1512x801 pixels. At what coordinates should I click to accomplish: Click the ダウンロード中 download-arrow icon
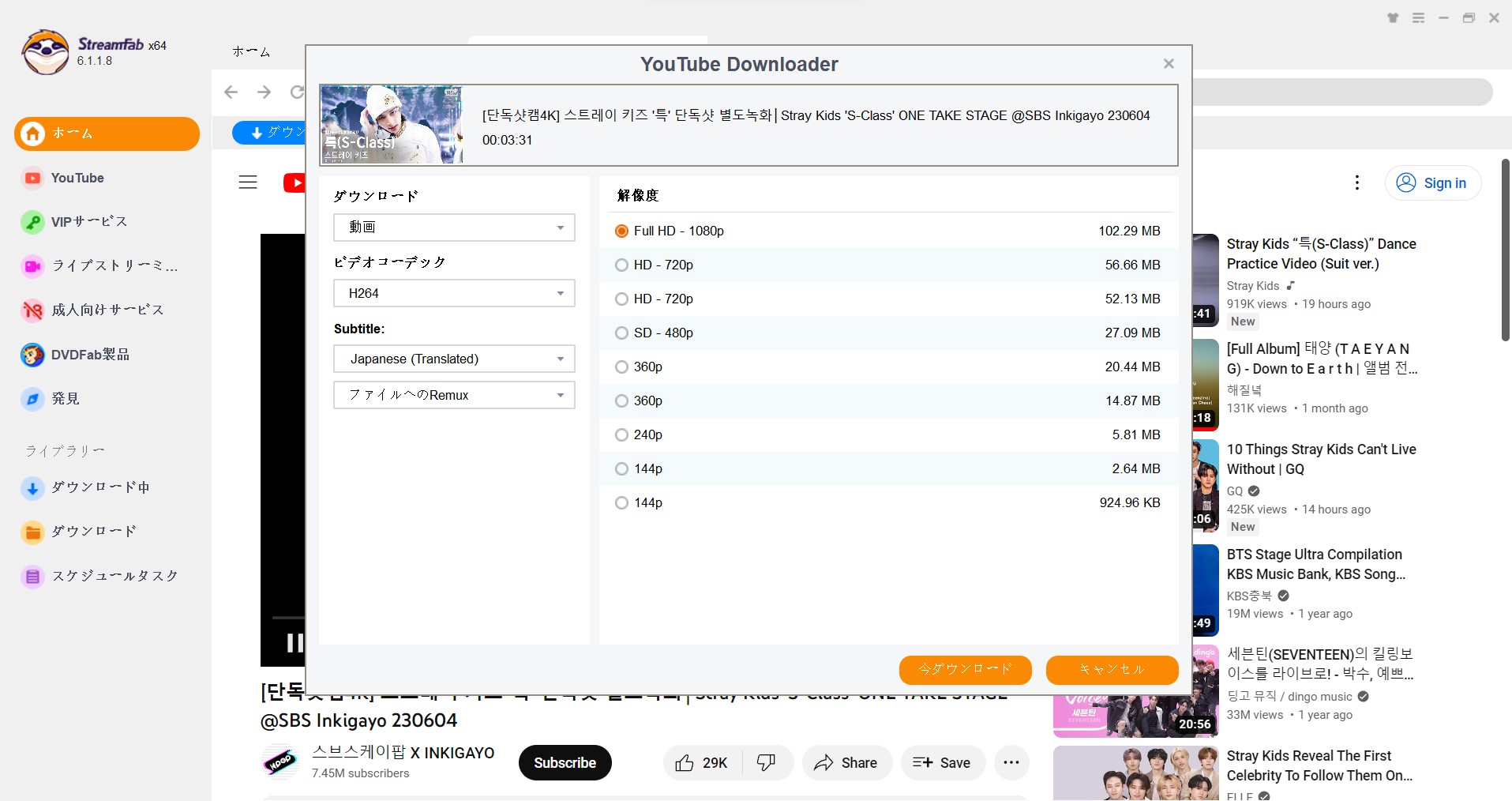point(32,488)
